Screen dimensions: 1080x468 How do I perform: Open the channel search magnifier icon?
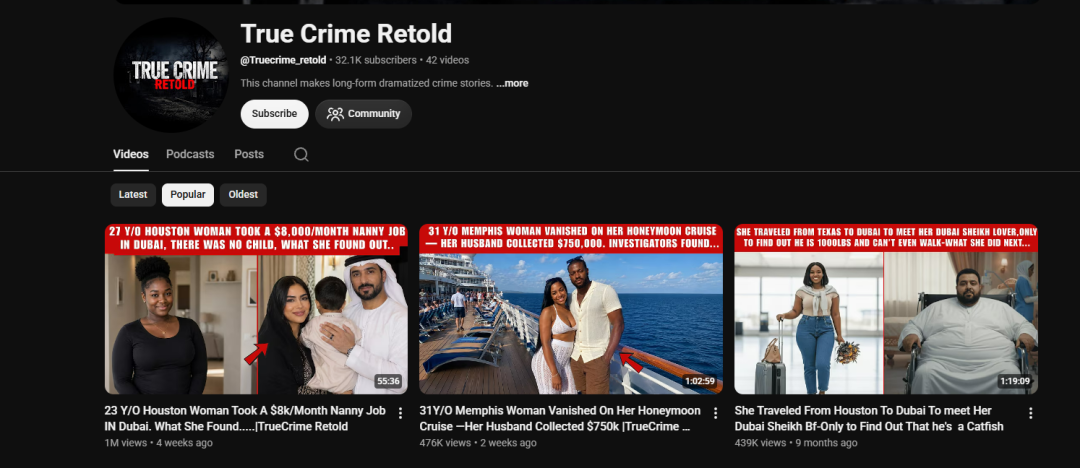click(x=301, y=154)
